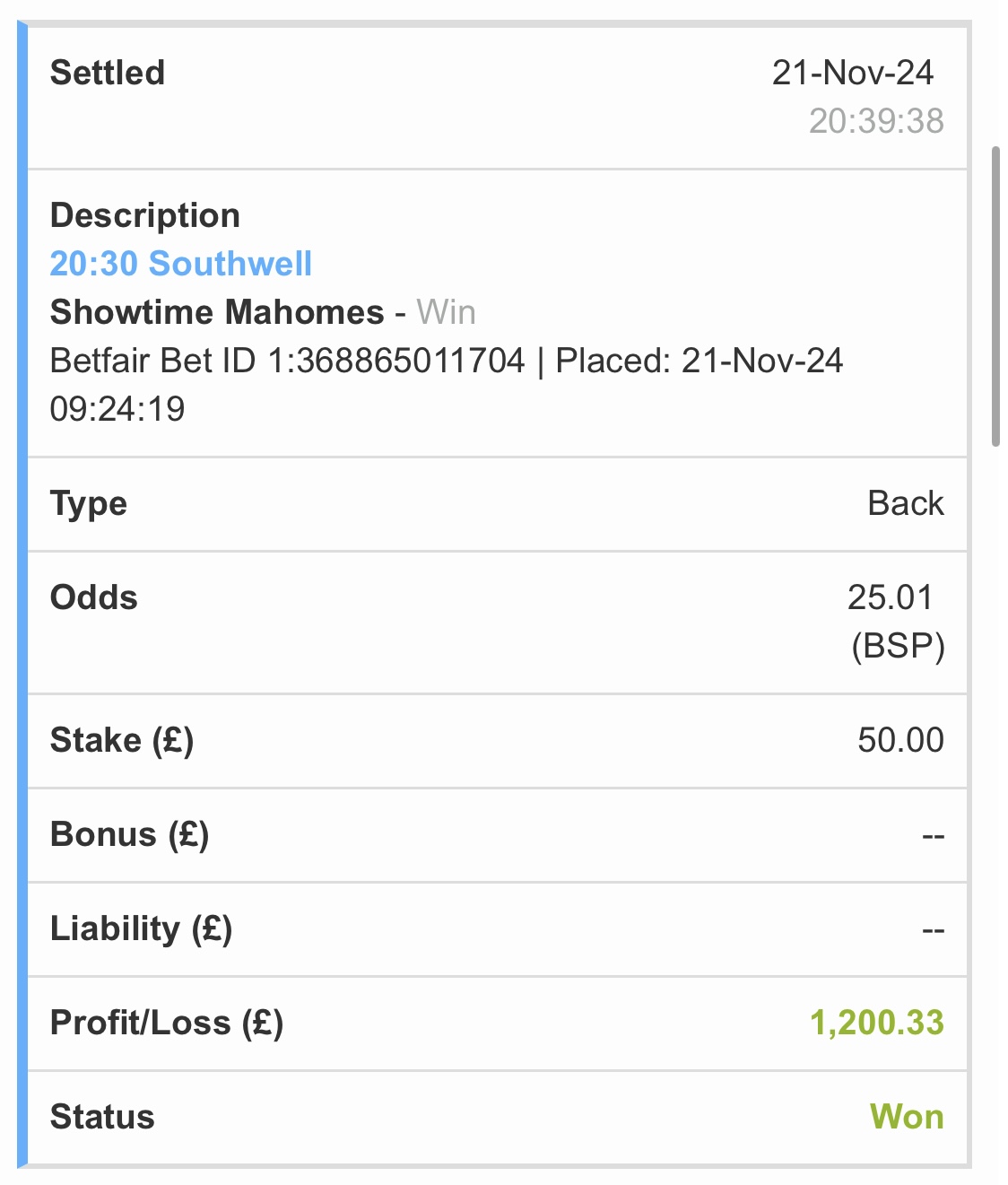Click the Type row label
Viewport: 1008px width, 1185px height.
(89, 504)
